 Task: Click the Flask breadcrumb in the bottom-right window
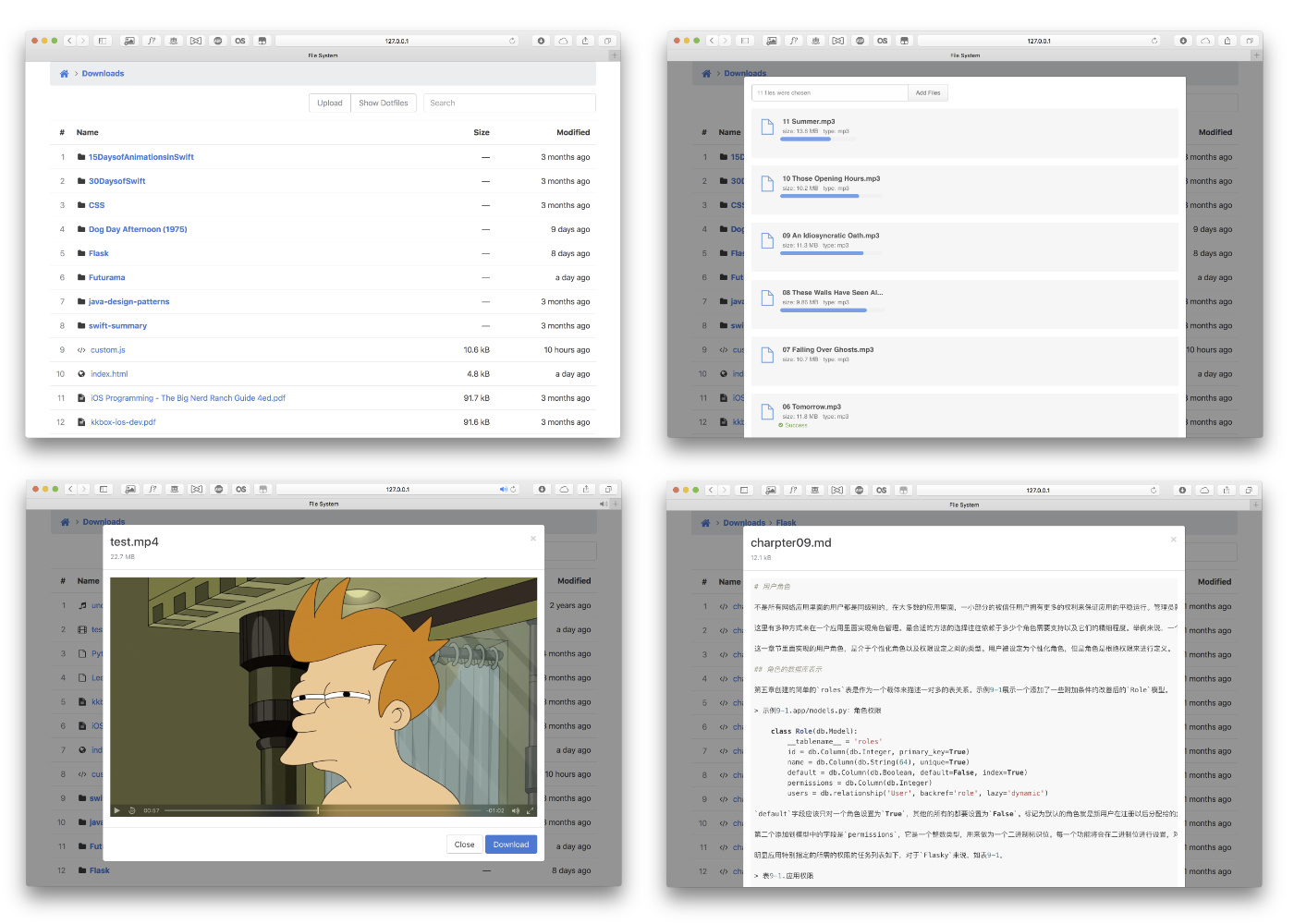786,523
